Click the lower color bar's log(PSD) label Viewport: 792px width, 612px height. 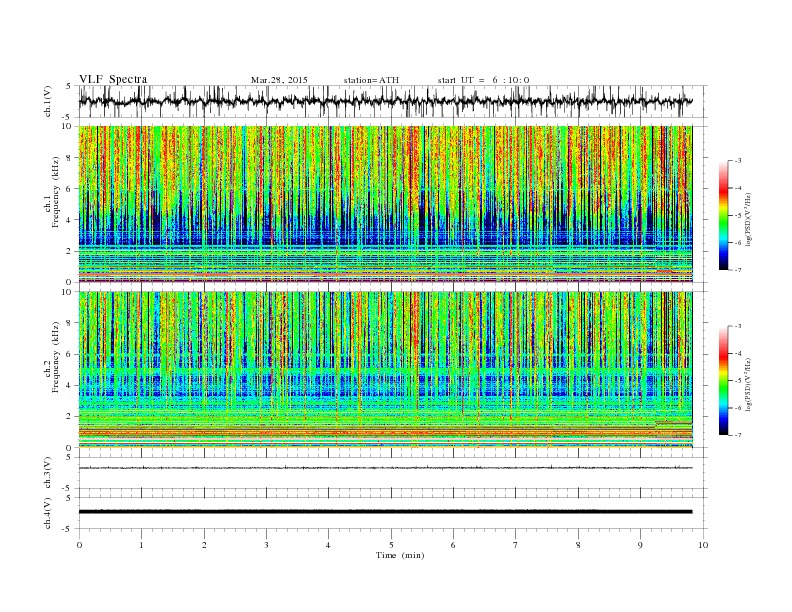(750, 384)
